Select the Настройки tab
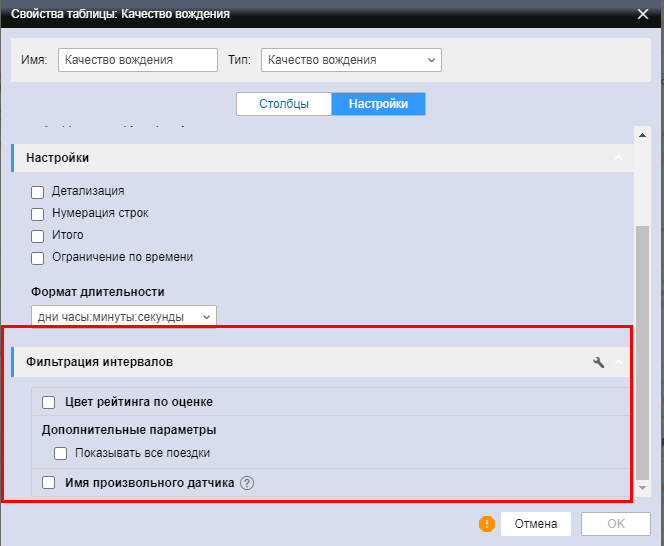This screenshot has width=664, height=546. (x=378, y=104)
